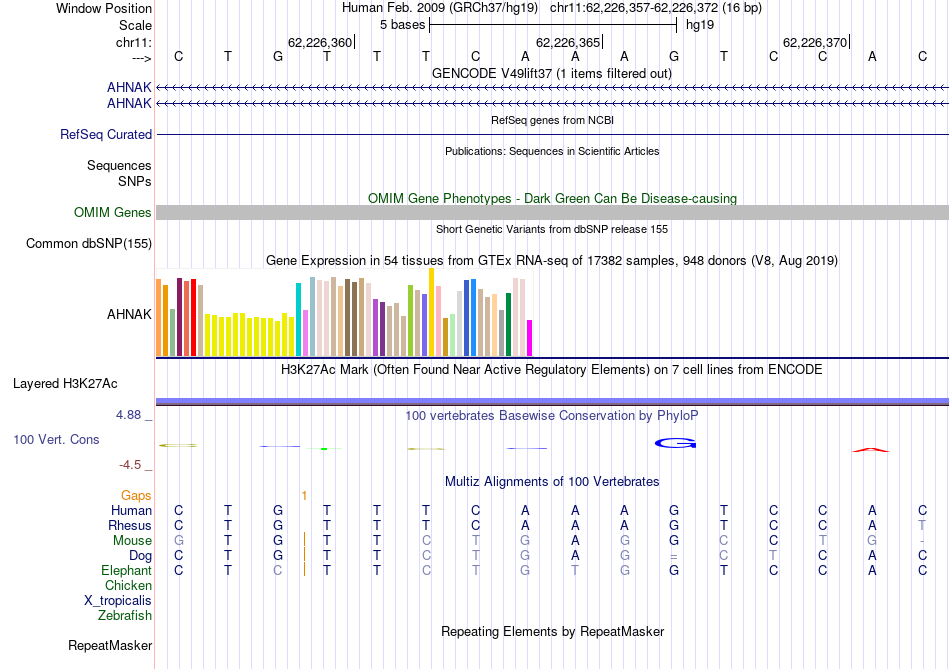The width and height of the screenshot is (950, 669).
Task: Click the 5 bases scale bar label
Action: [402, 25]
